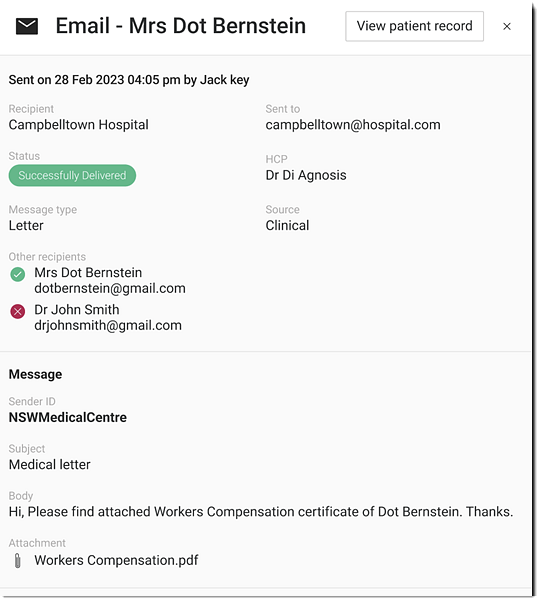This screenshot has height=601, width=546.
Task: Click the Medical letter subject text
Action: click(49, 465)
